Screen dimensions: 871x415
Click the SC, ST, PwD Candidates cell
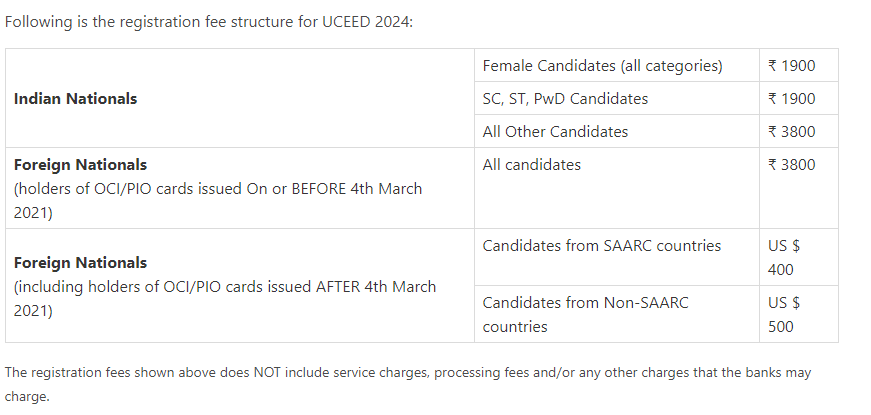pyautogui.click(x=565, y=99)
